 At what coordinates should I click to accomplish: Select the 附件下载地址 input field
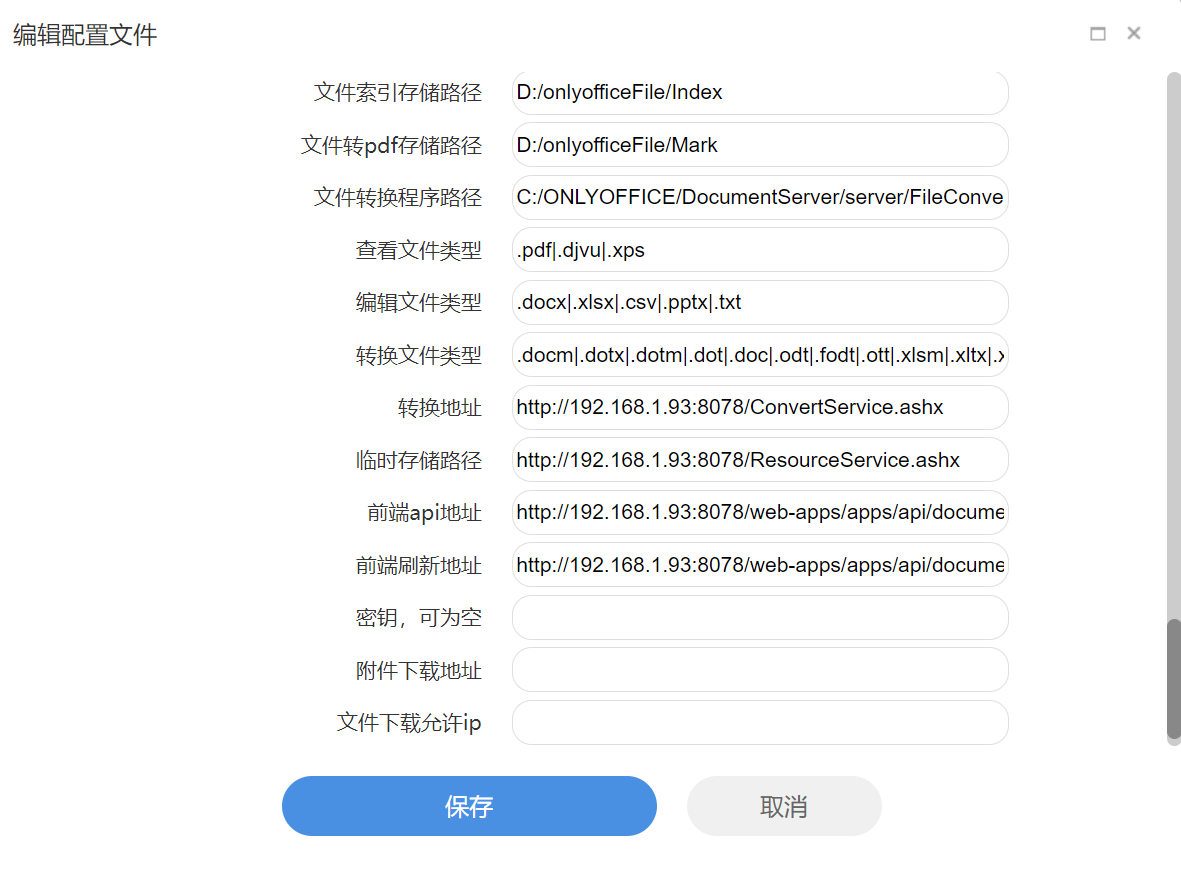pyautogui.click(x=760, y=670)
